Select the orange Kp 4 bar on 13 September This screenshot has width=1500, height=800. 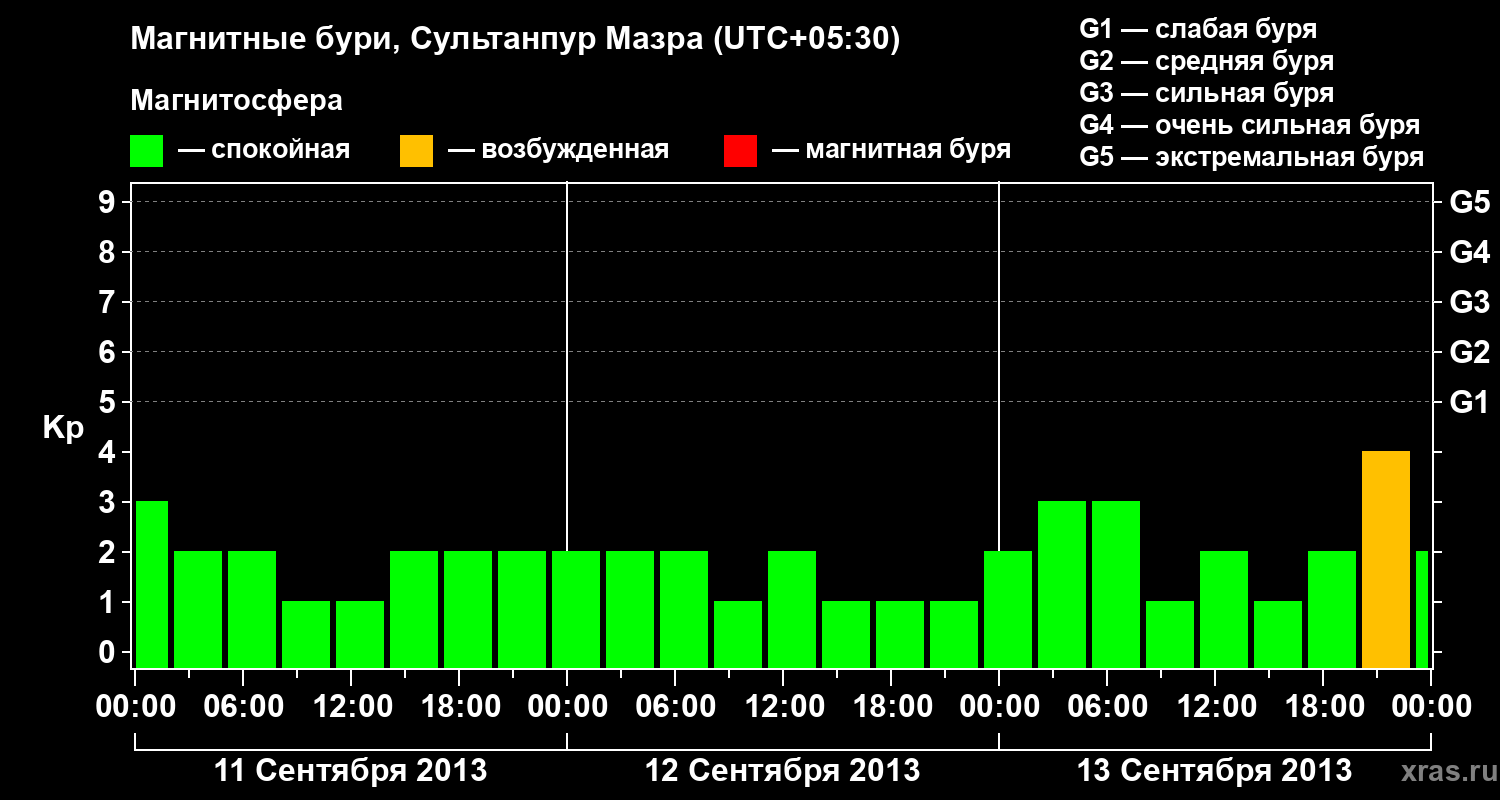pyautogui.click(x=1386, y=559)
